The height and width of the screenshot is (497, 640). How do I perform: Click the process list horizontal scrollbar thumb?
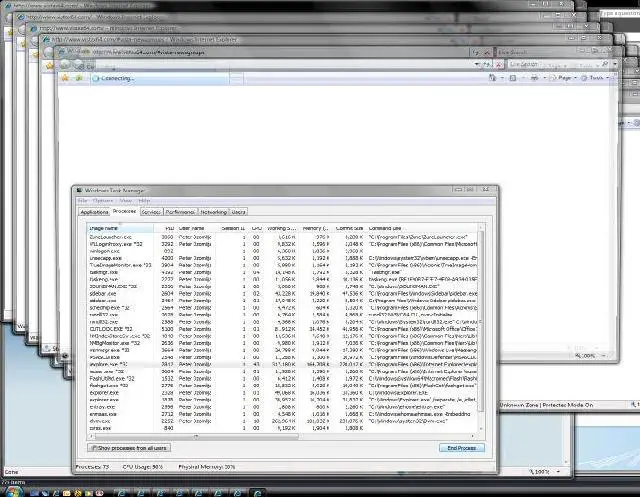(x=196, y=436)
